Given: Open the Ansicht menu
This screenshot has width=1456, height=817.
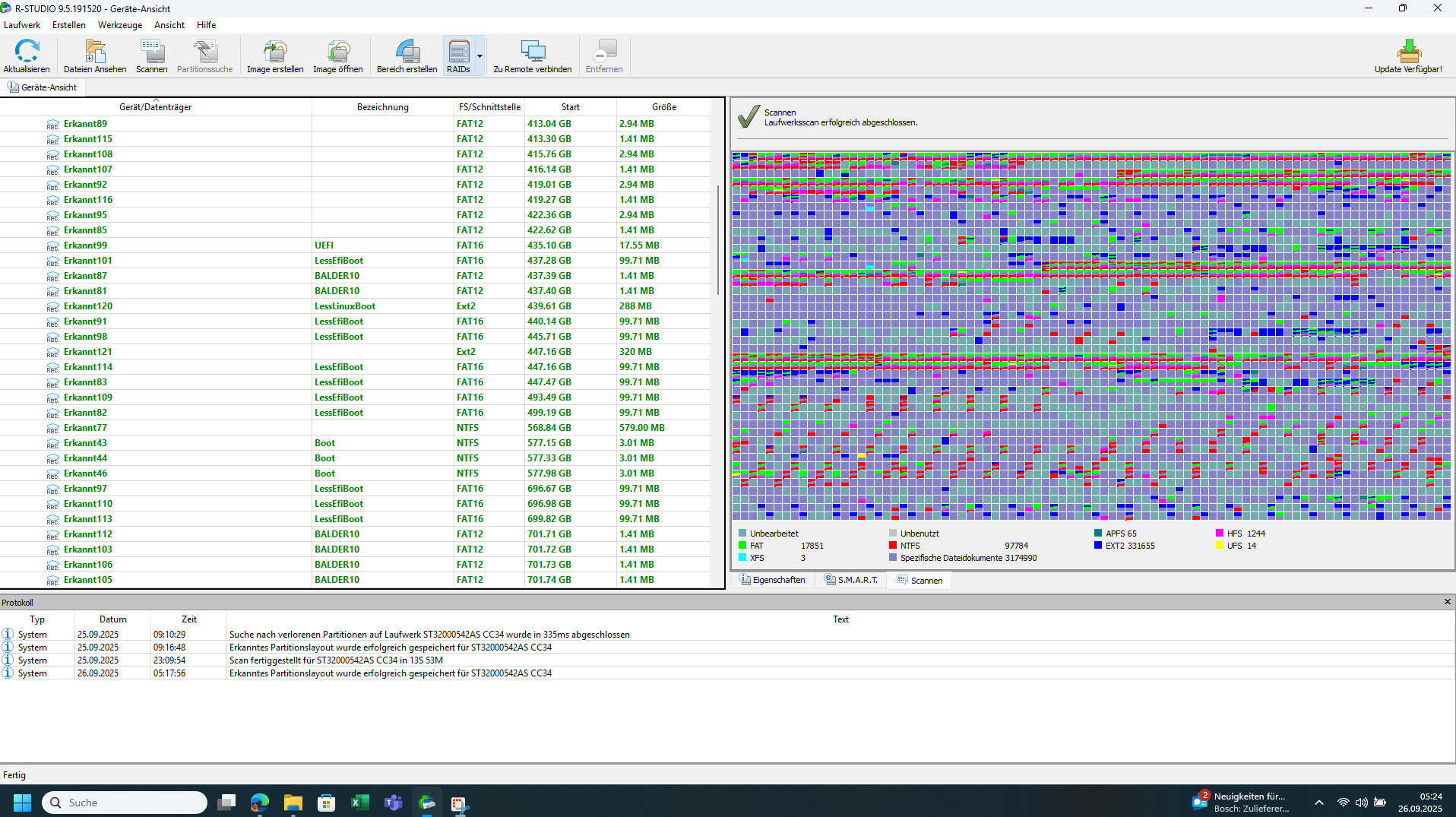Looking at the screenshot, I should point(169,25).
